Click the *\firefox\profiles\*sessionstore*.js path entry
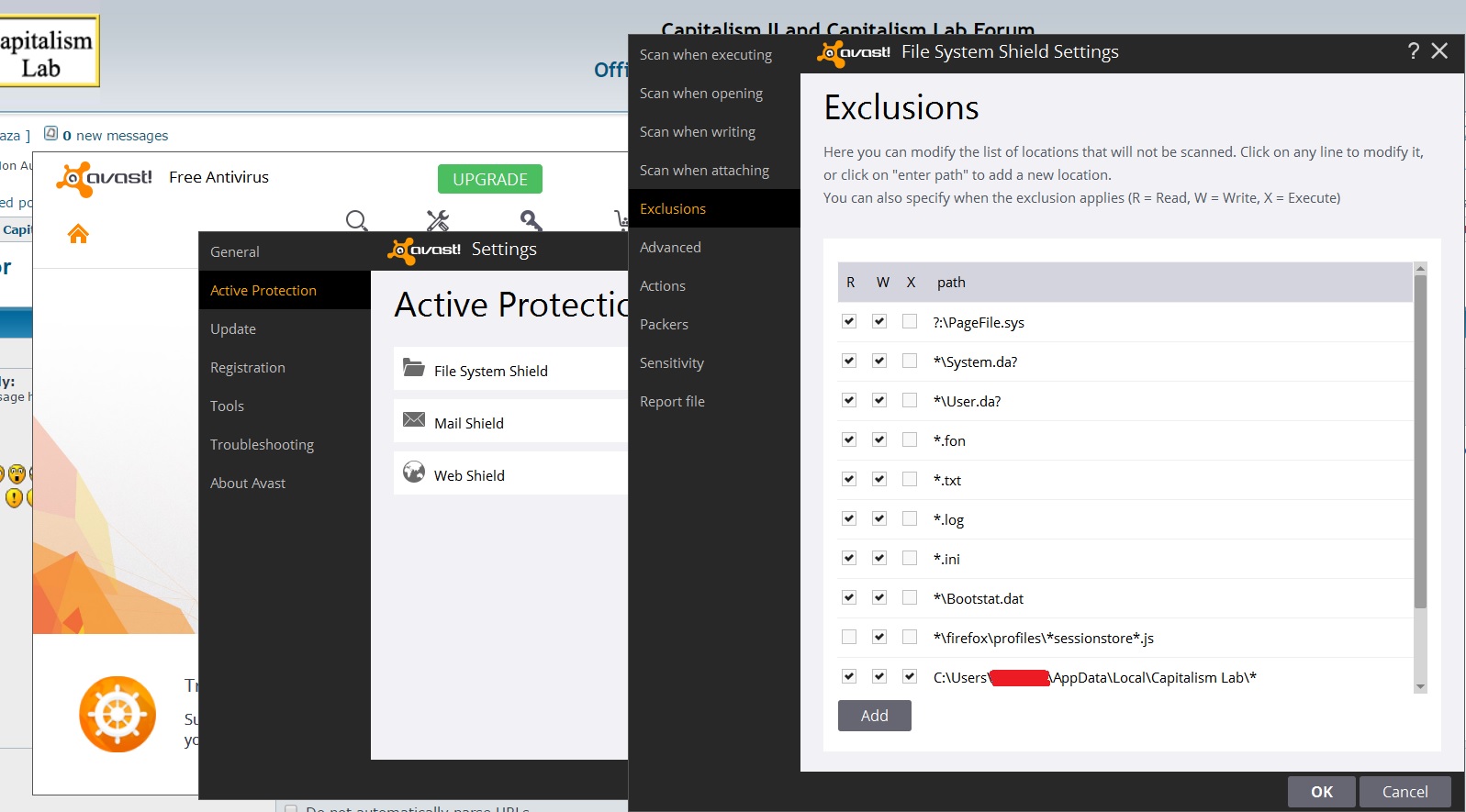 [1044, 638]
